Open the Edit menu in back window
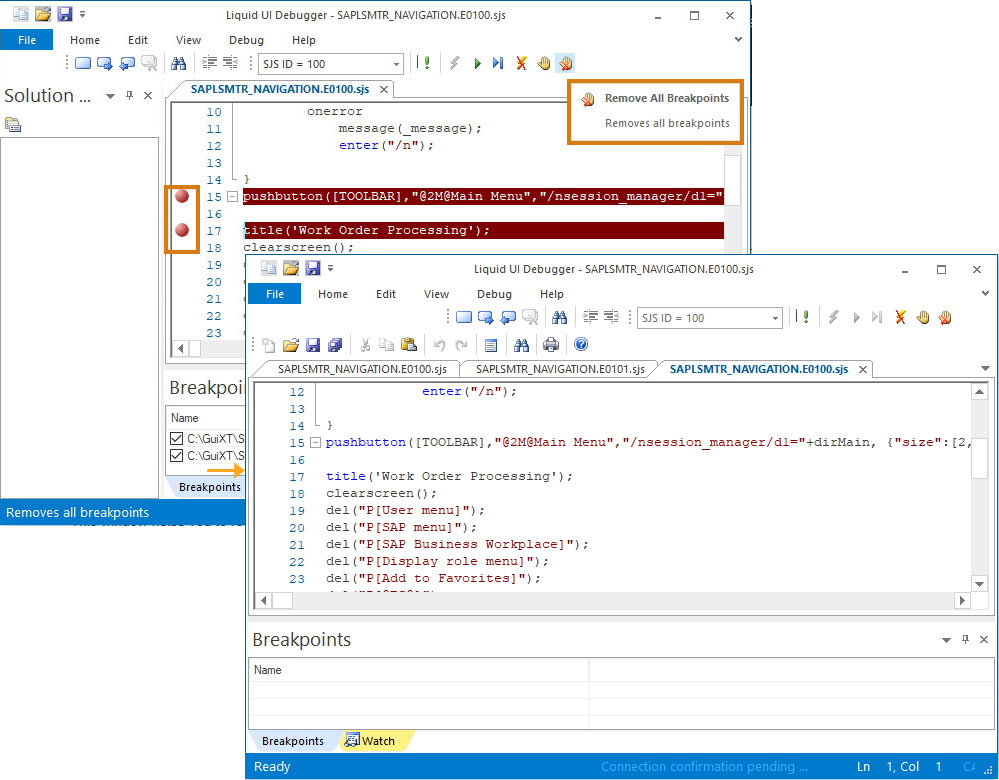 [x=138, y=40]
